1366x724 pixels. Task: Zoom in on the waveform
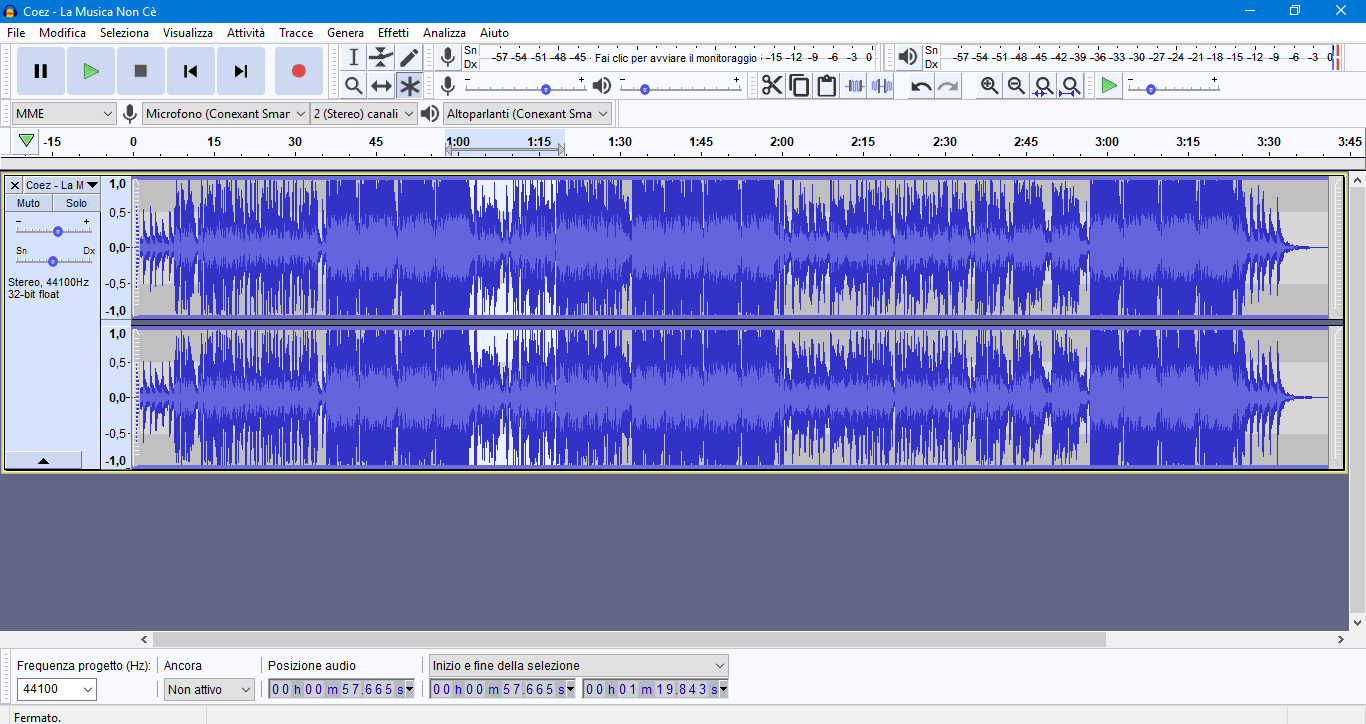click(989, 86)
